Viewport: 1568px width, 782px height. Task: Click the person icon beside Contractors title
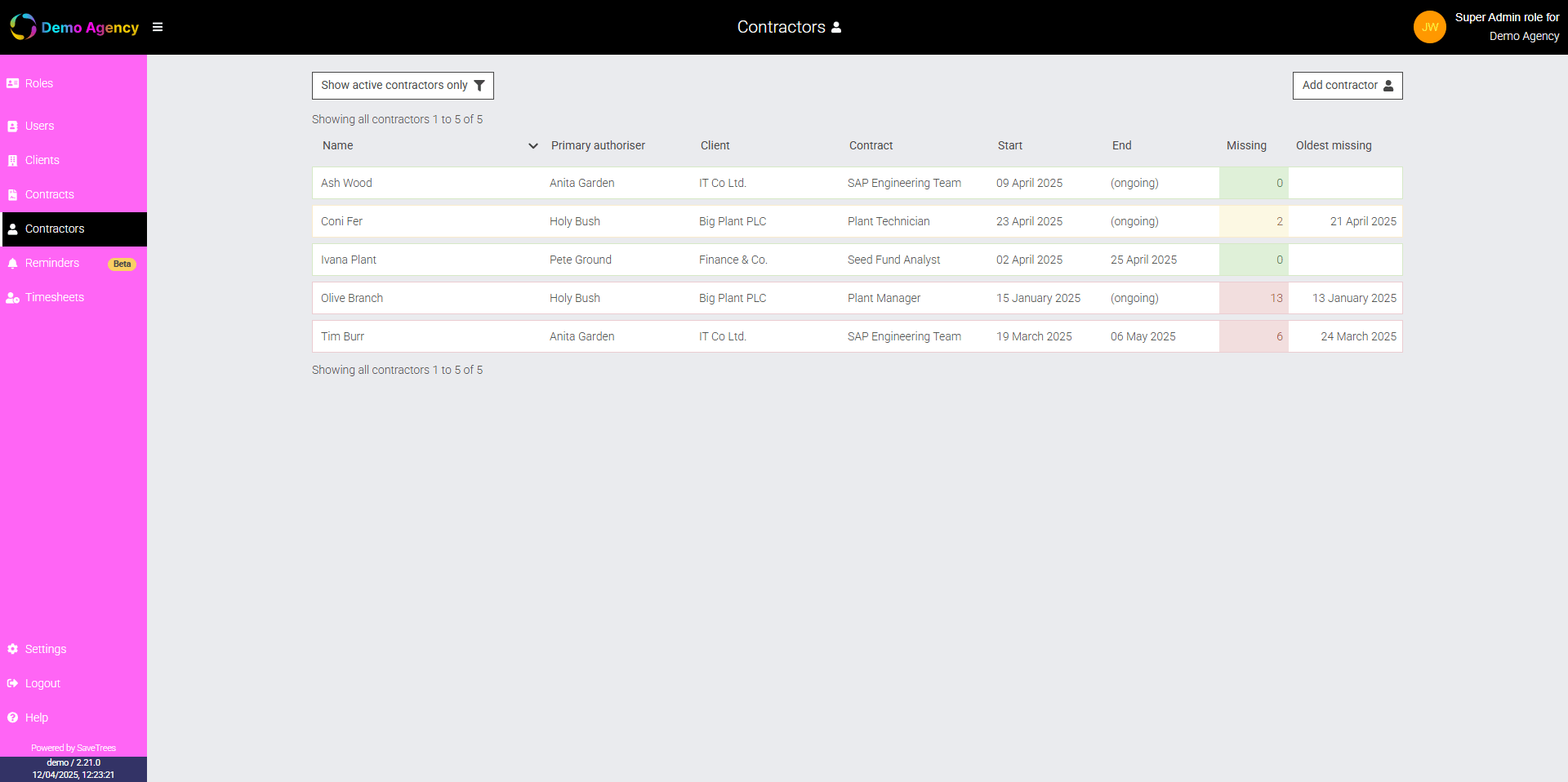coord(836,27)
